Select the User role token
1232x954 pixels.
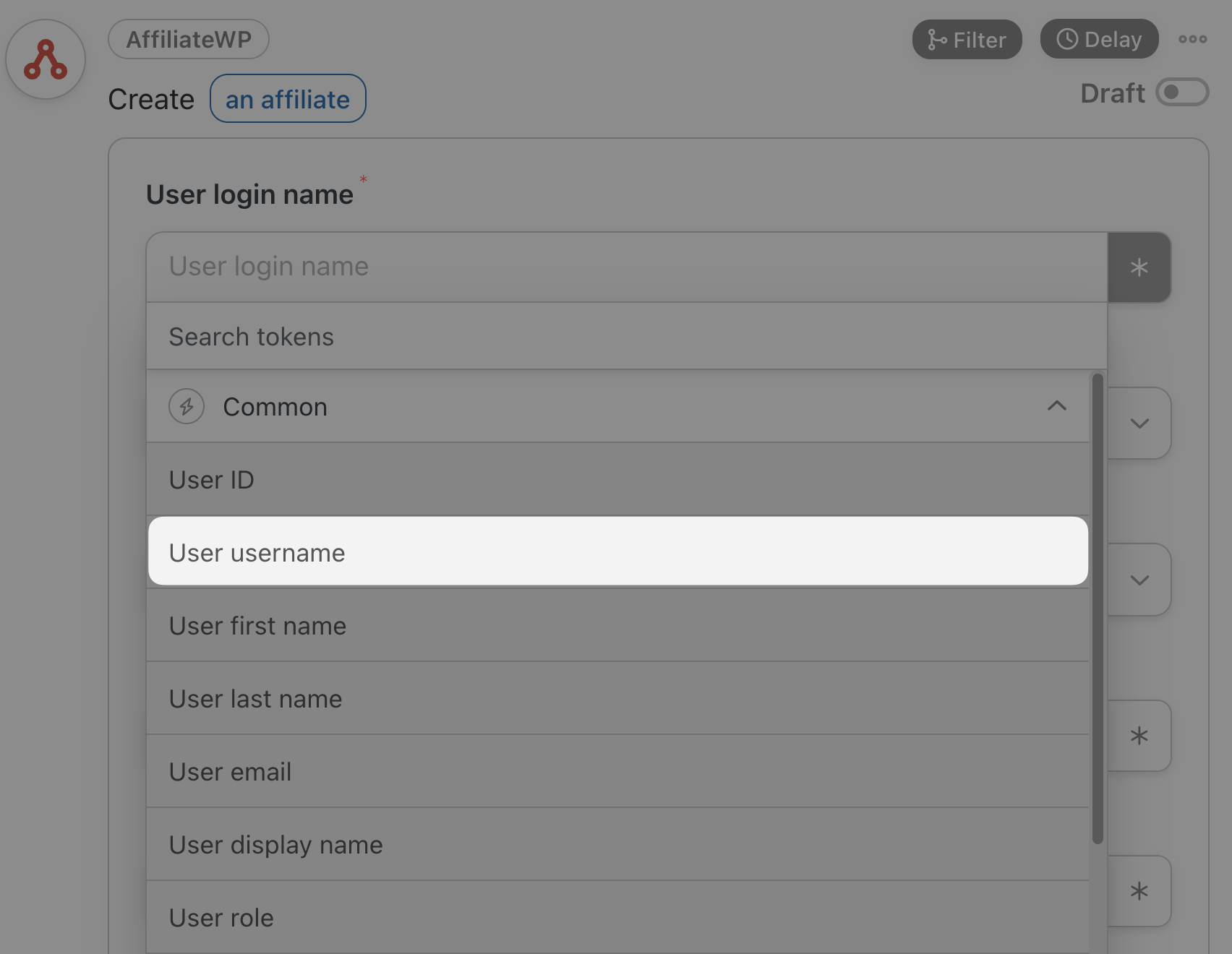coord(617,918)
